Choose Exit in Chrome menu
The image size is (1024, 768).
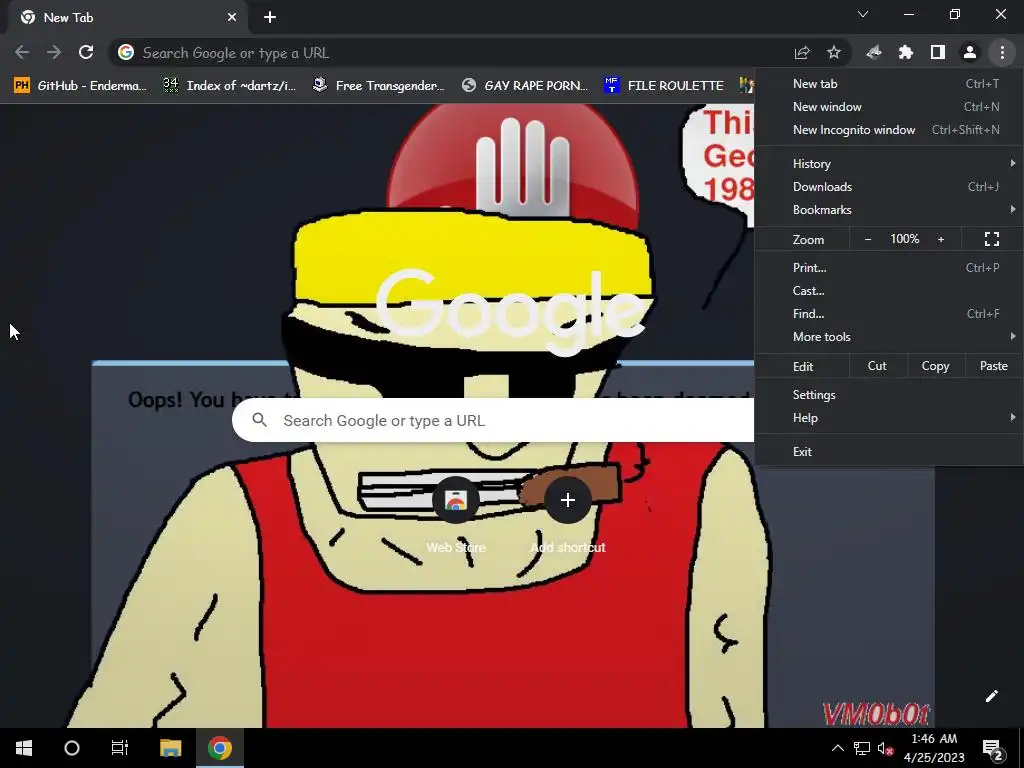coord(889,452)
